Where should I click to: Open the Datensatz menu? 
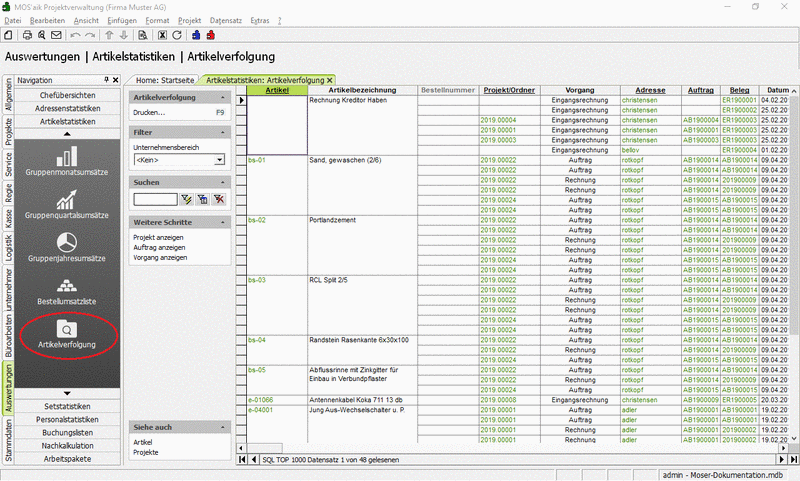tap(226, 20)
